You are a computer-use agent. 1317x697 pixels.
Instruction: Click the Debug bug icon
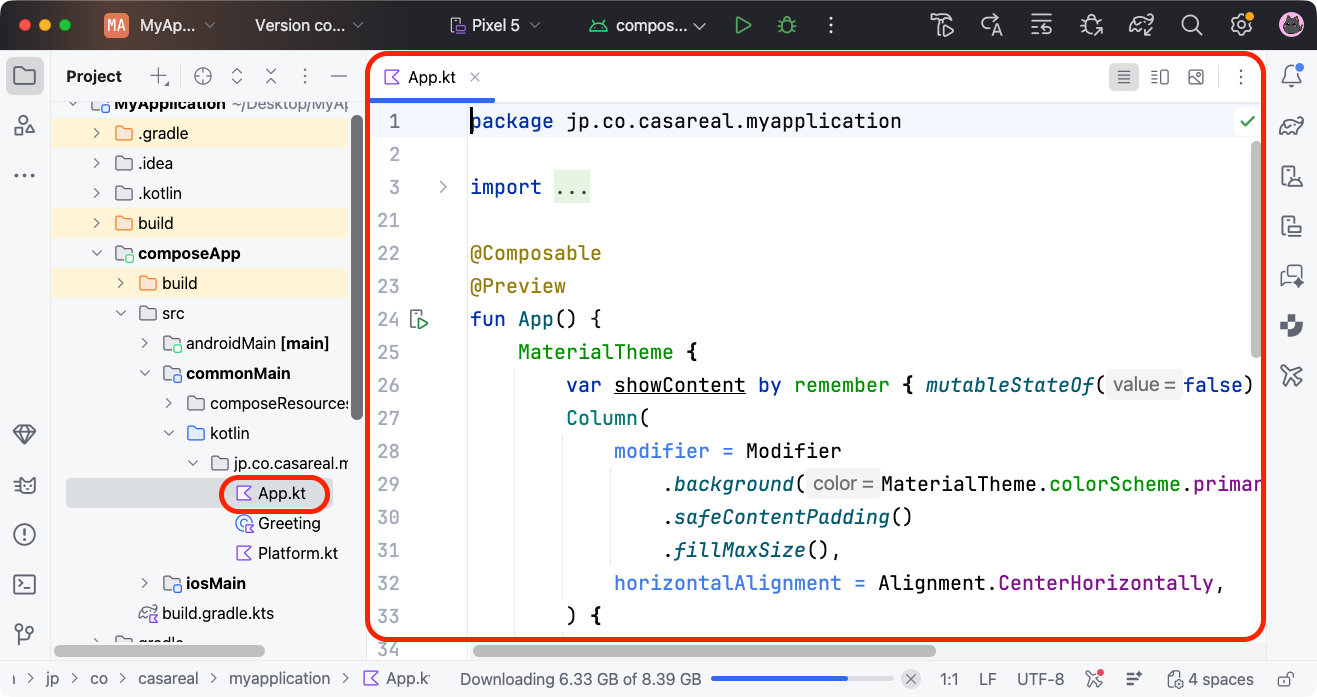(x=787, y=25)
